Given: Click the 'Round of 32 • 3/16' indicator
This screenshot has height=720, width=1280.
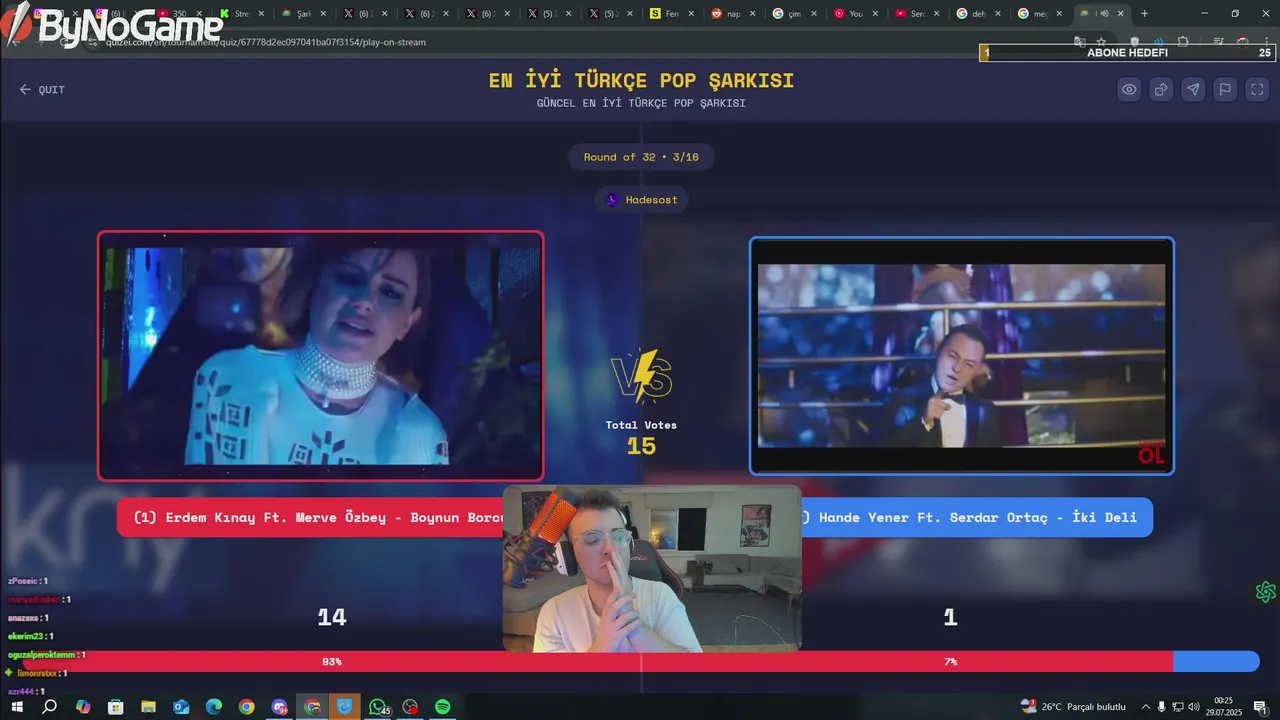Looking at the screenshot, I should point(641,157).
